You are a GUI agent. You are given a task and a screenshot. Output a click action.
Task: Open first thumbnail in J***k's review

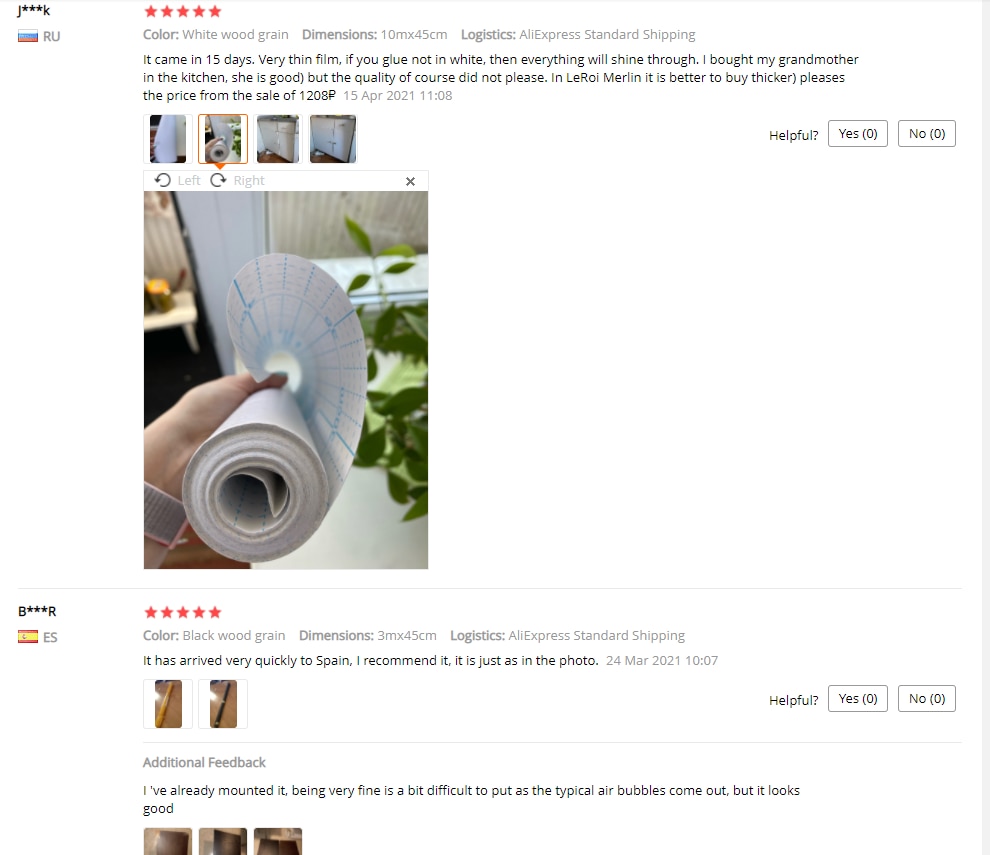[x=168, y=139]
